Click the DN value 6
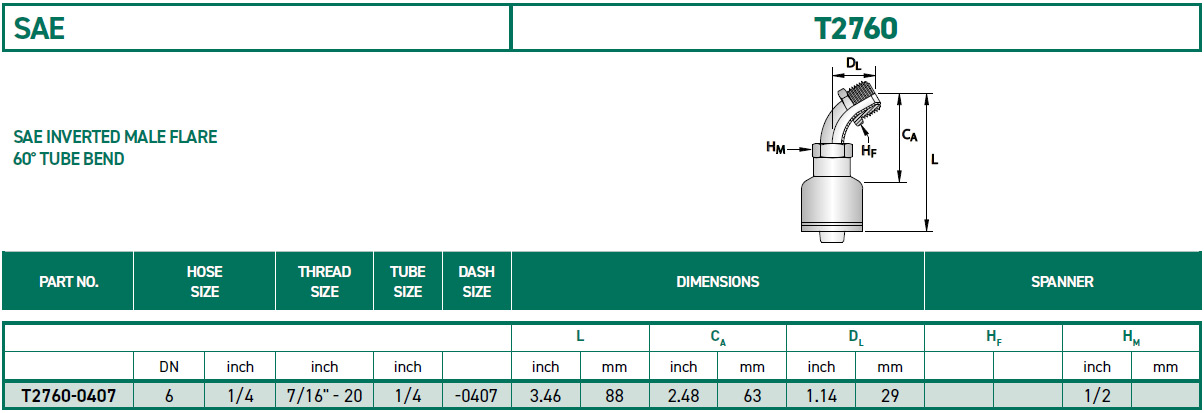This screenshot has height=413, width=1204. [169, 396]
